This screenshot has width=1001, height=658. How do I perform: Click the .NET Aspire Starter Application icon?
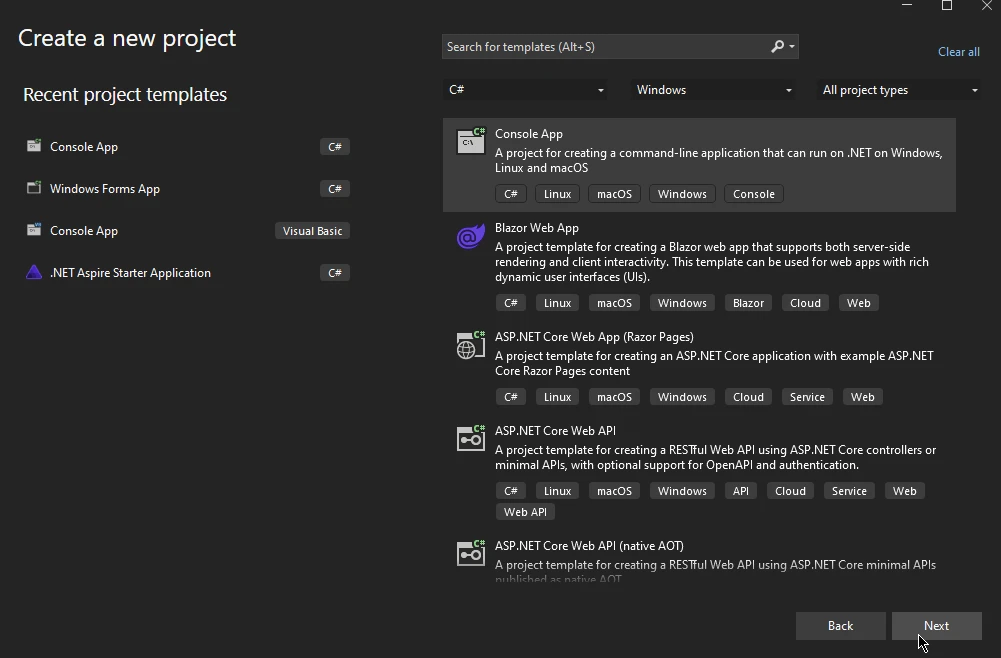[x=34, y=273]
